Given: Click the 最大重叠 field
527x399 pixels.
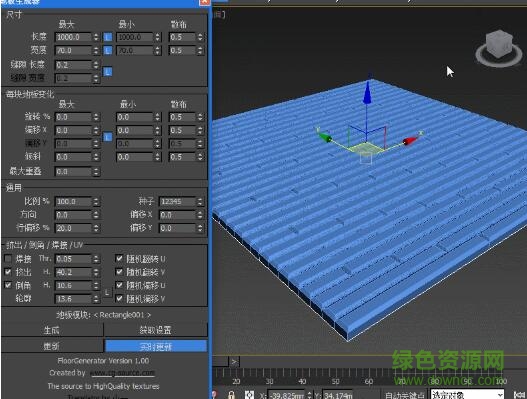Looking at the screenshot, I should 73,171.
